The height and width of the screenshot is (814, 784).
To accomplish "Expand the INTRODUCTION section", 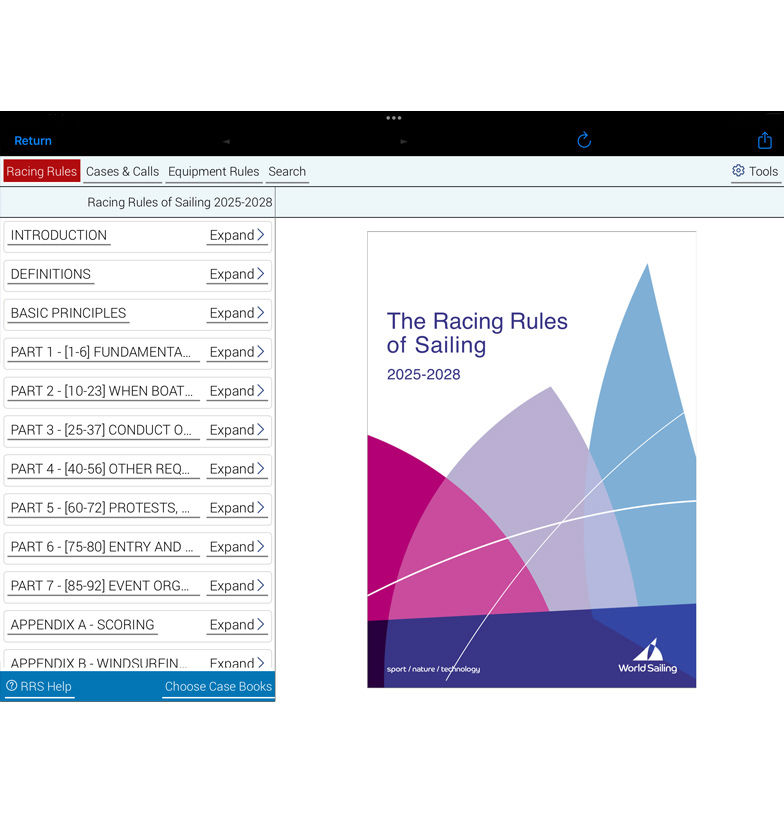I will tap(236, 236).
